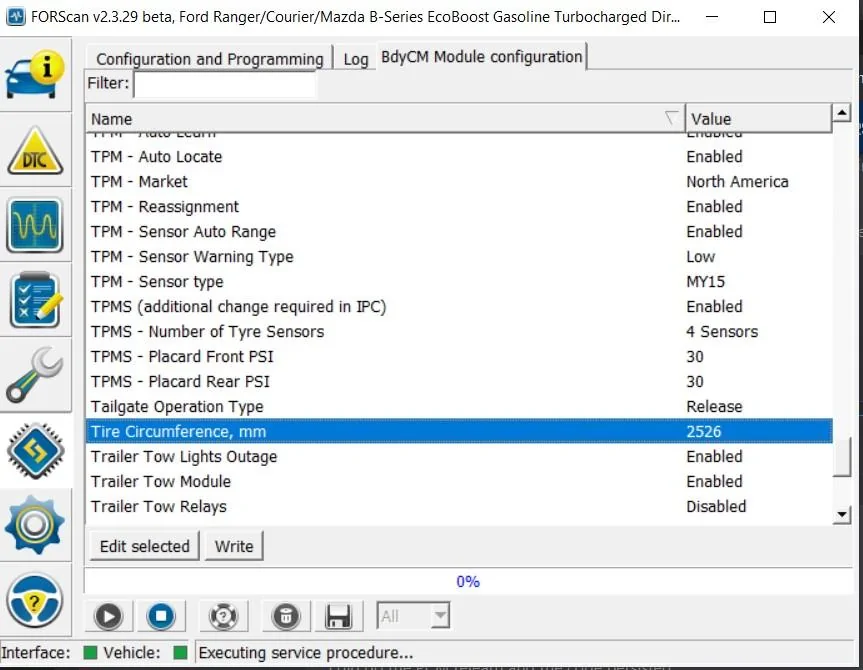This screenshot has width=863, height=670.
Task: Select the Trailer Tow Relays row
Action: pos(459,506)
